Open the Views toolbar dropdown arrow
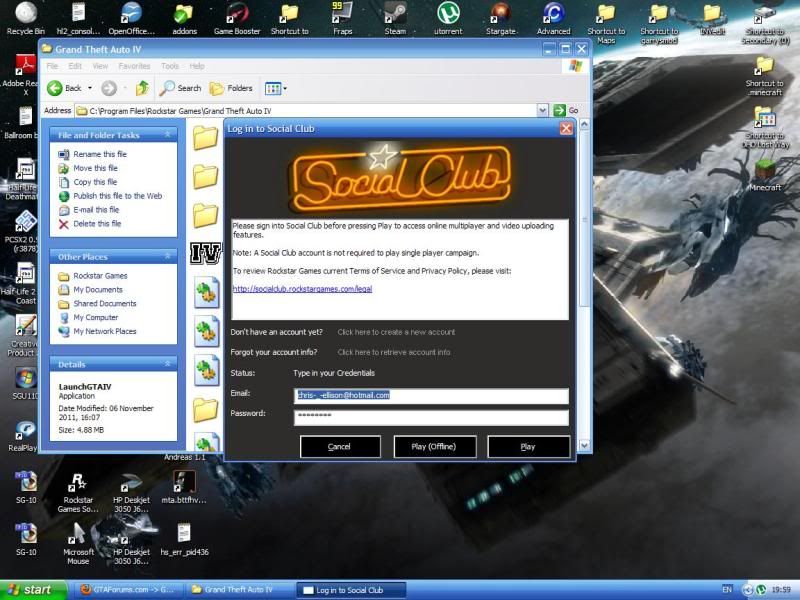Screen dimensions: 800x600 (x=285, y=87)
